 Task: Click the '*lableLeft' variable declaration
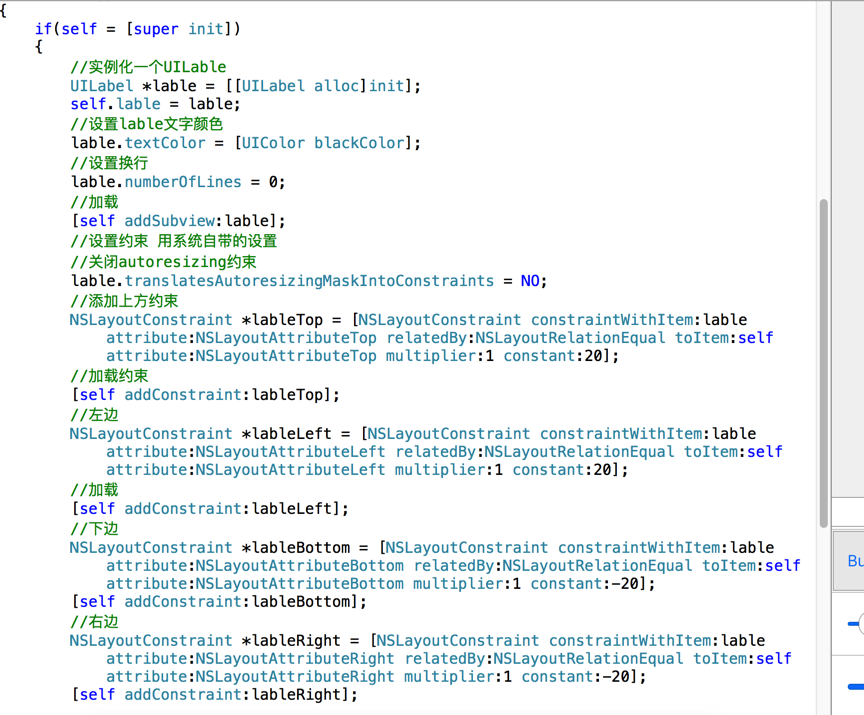pos(287,434)
